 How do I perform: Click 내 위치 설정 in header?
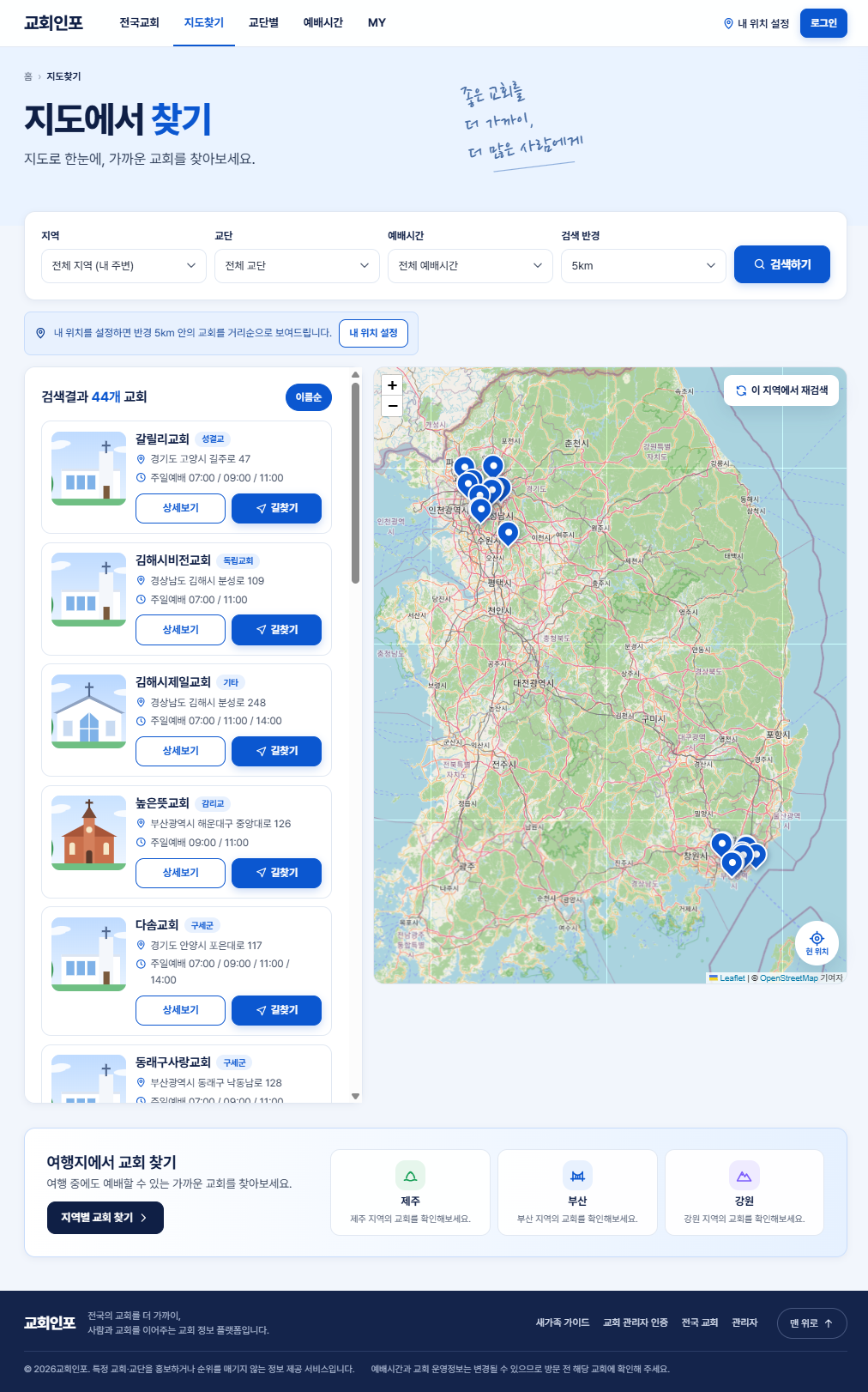pyautogui.click(x=756, y=23)
